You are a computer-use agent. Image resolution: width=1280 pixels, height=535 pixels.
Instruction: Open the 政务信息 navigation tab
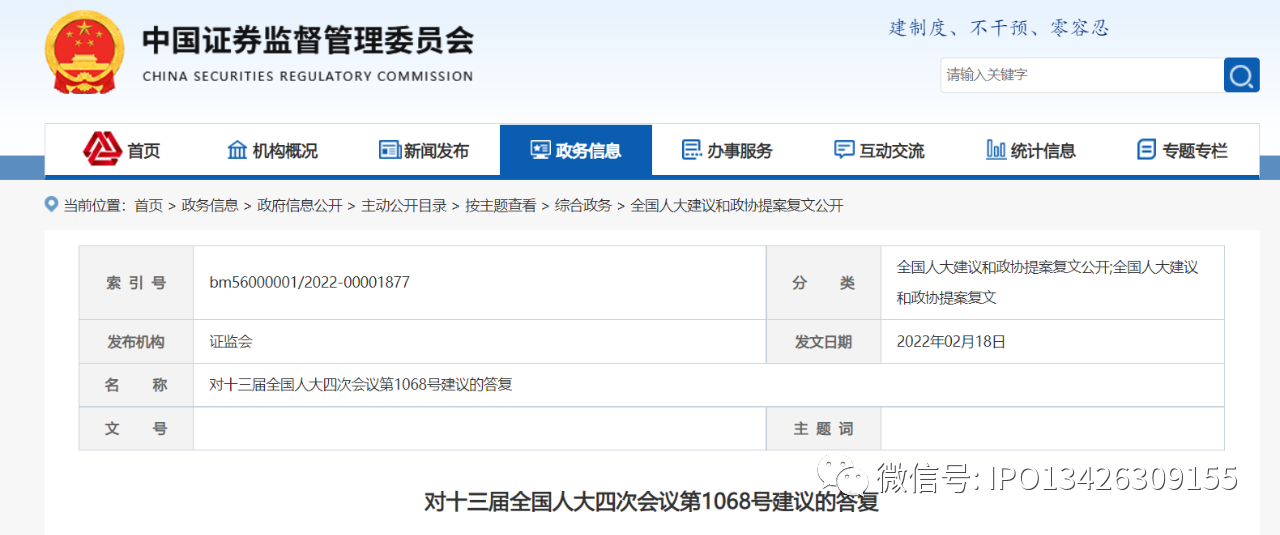coord(576,150)
